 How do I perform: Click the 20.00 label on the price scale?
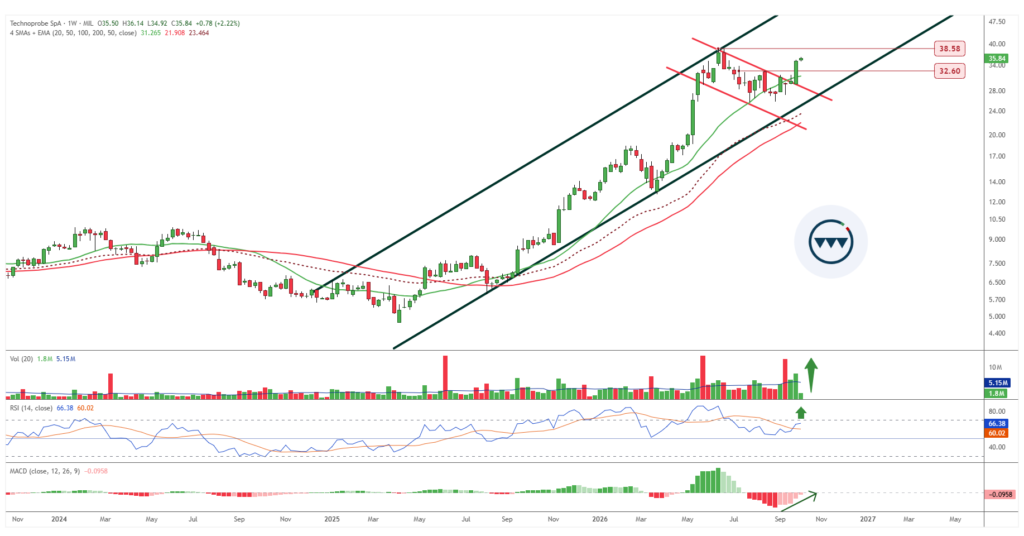click(x=997, y=135)
